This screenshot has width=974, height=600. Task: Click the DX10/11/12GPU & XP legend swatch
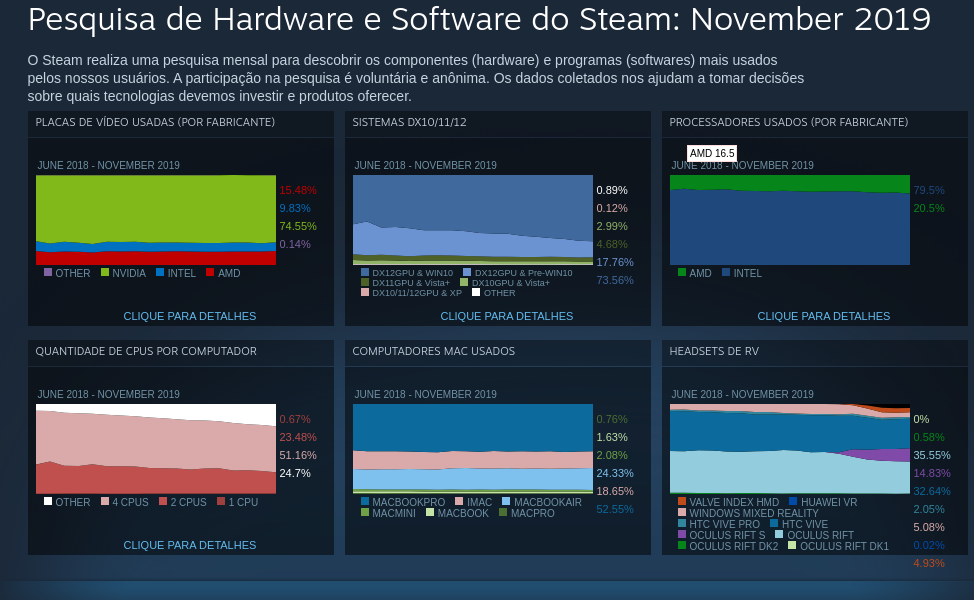[365, 292]
